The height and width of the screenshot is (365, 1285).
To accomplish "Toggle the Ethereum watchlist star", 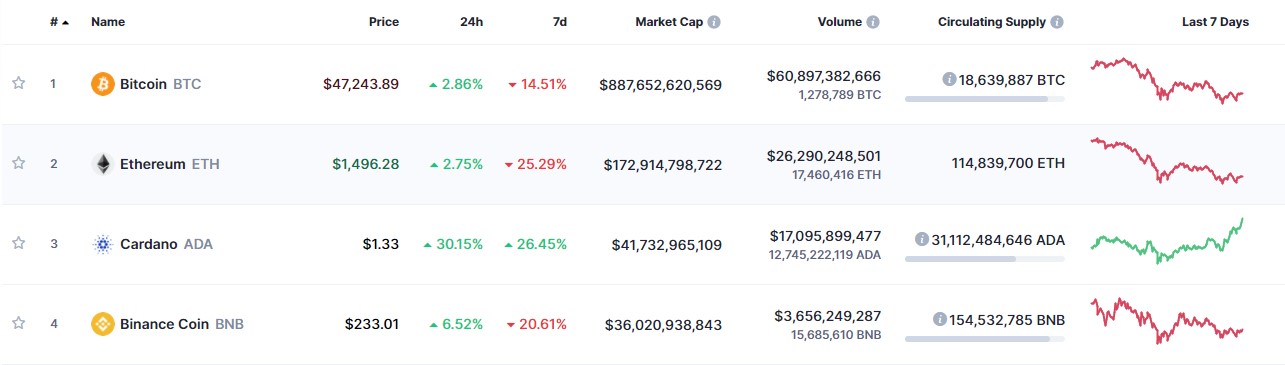I will coord(18,164).
